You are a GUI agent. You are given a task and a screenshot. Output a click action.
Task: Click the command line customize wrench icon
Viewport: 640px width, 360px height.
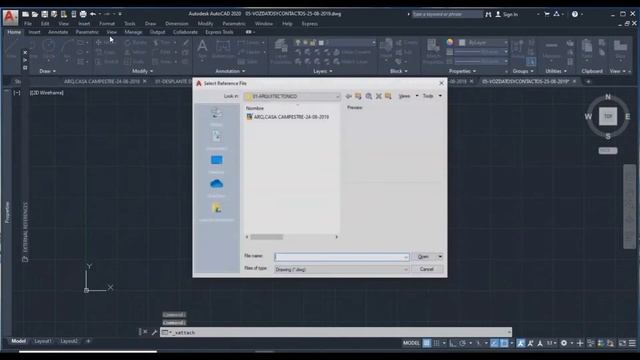(154, 332)
